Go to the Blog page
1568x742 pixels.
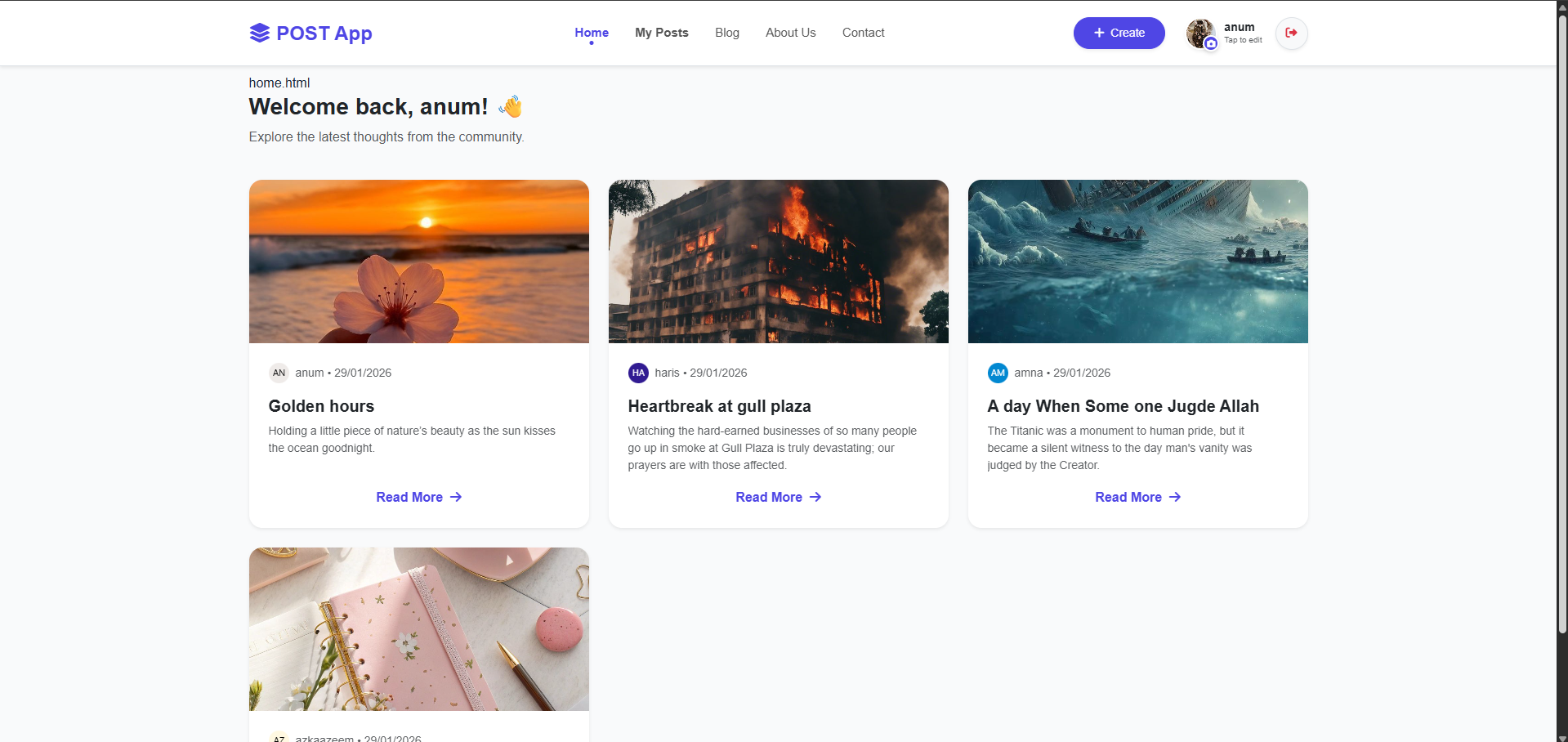pos(726,33)
